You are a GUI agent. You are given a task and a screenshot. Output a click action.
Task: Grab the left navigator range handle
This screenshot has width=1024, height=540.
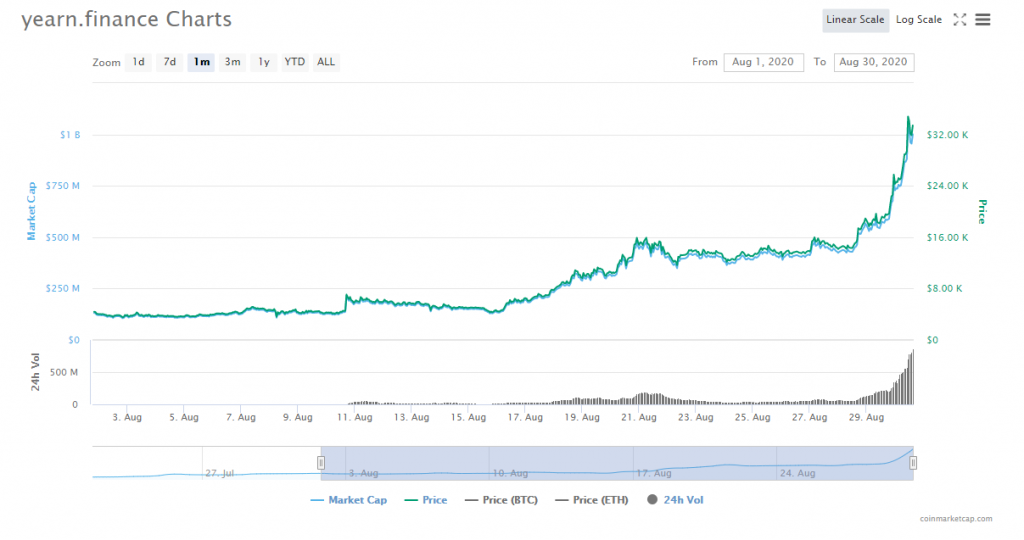tap(321, 463)
